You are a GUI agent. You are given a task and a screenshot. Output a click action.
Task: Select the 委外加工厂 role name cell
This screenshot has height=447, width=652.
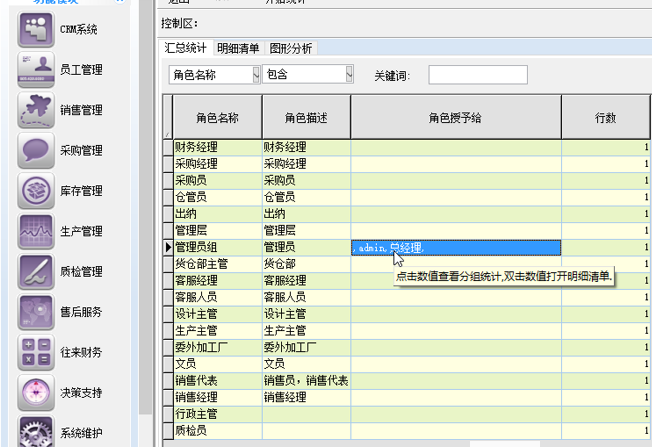coord(218,347)
